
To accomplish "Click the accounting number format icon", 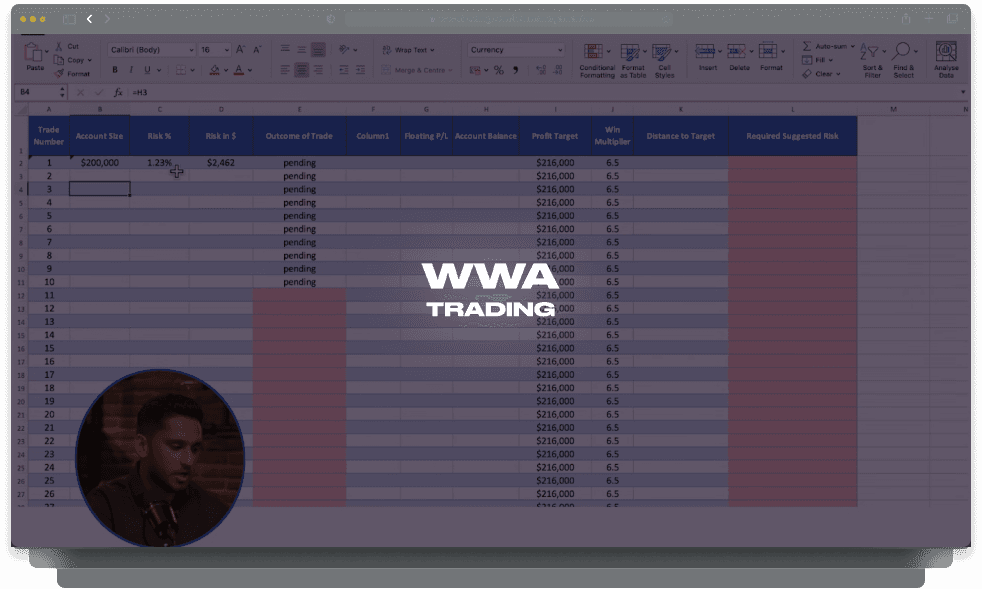I will (475, 70).
